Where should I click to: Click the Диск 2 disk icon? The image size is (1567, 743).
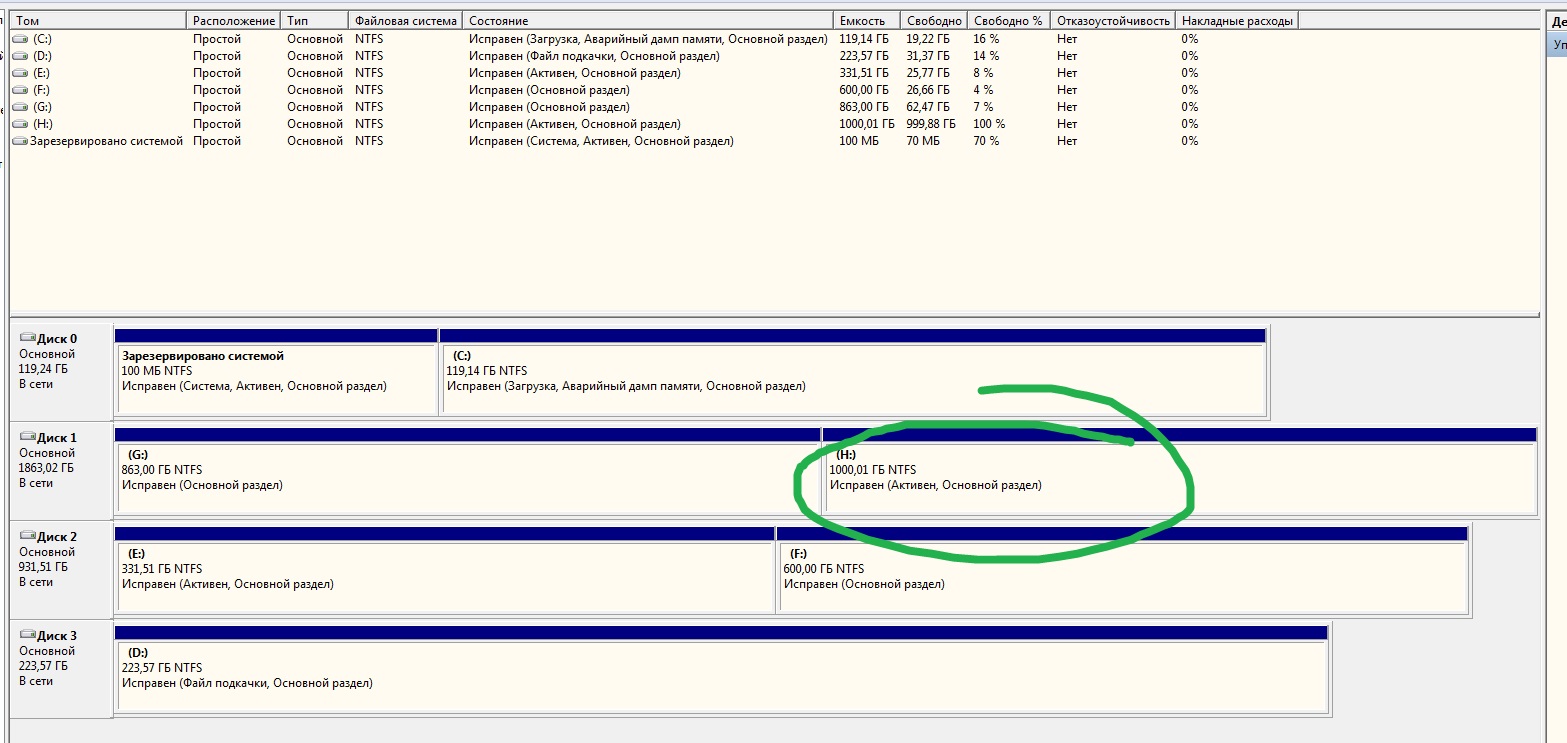(27, 536)
